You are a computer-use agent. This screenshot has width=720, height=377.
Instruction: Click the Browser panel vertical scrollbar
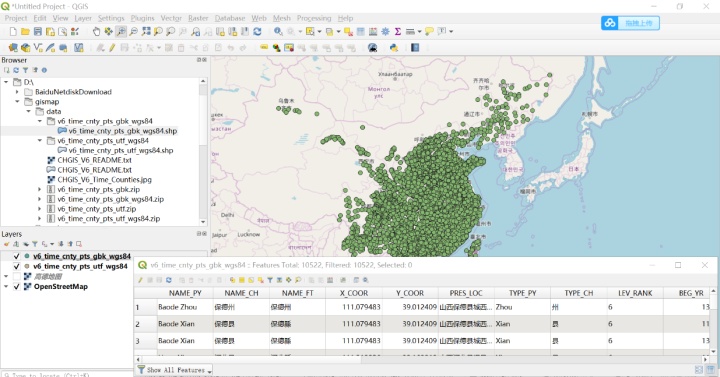point(203,152)
